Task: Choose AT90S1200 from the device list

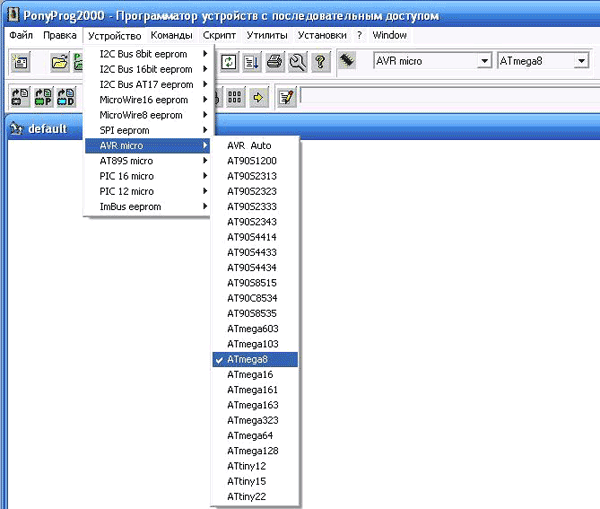Action: 255,161
